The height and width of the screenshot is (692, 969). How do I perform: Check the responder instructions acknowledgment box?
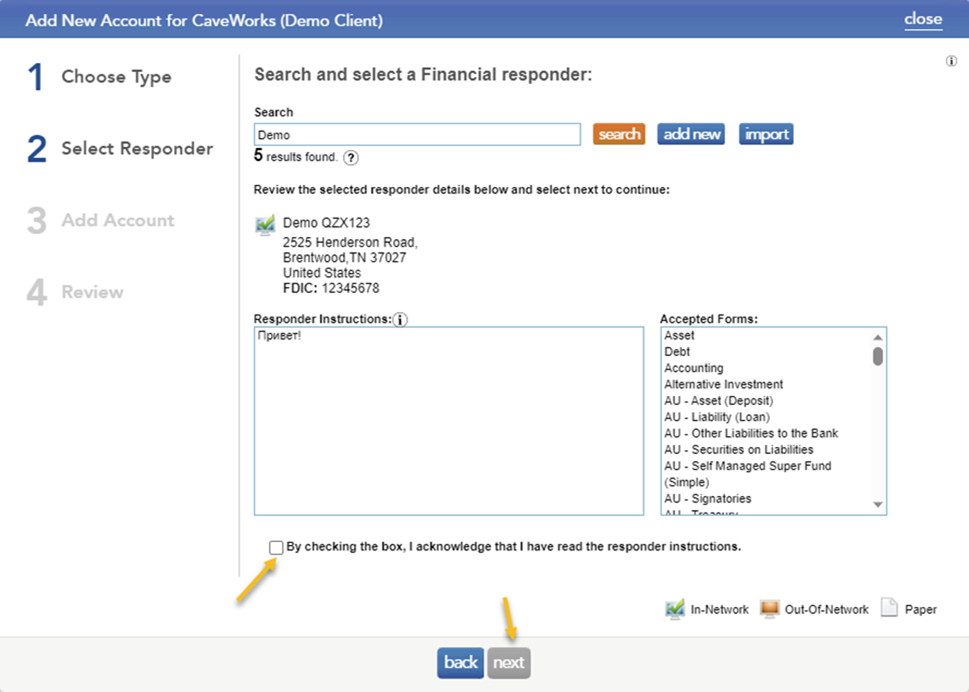(276, 546)
